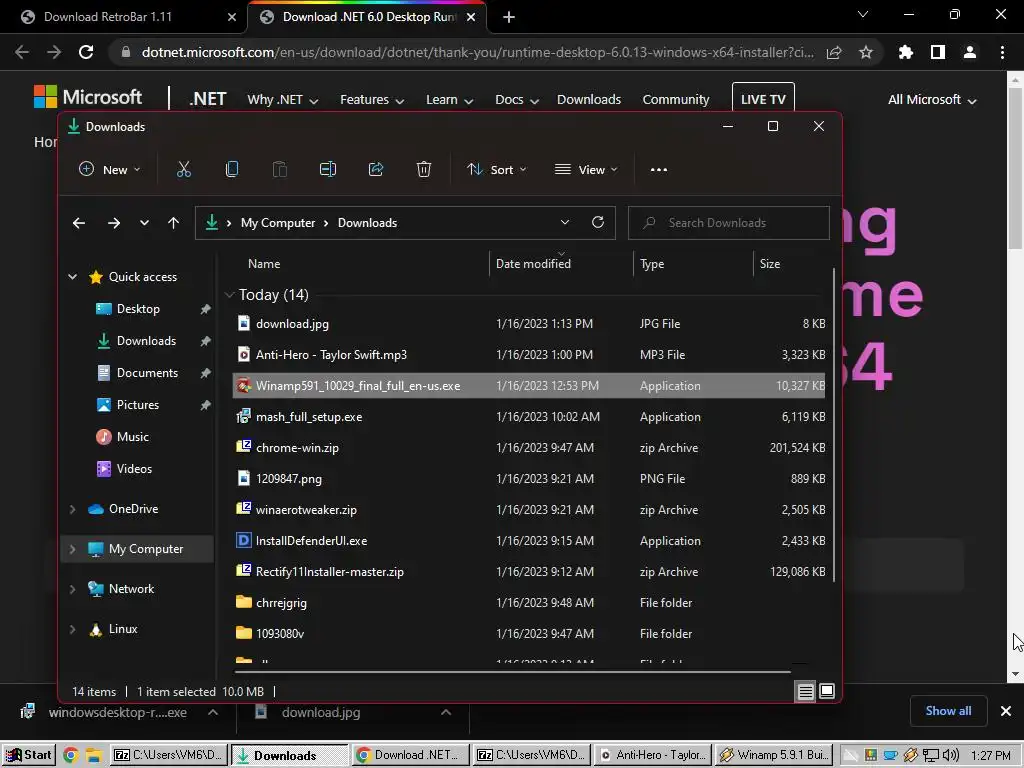Switch to Winamp 5.9.1 taskbar button

tap(776, 756)
